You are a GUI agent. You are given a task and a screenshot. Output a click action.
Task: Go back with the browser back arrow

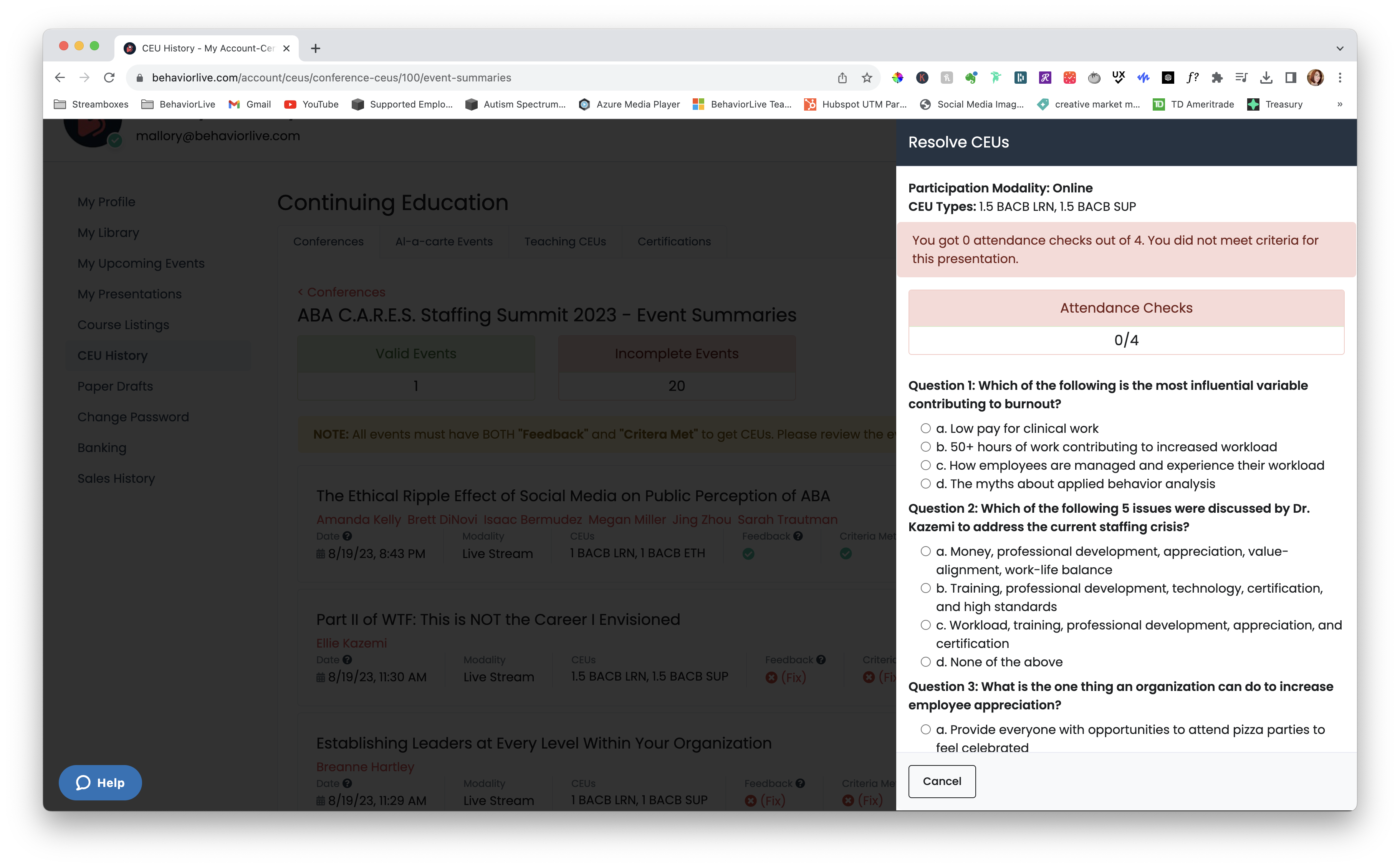click(60, 78)
